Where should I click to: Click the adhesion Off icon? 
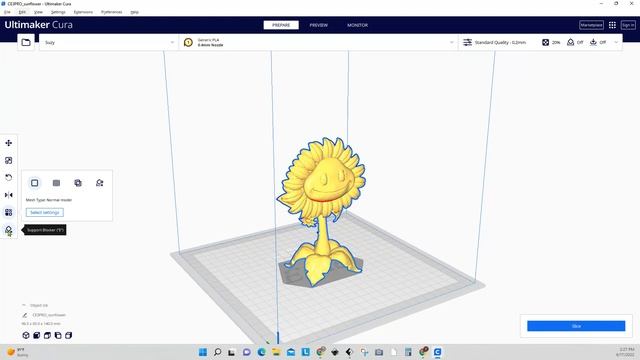593,42
